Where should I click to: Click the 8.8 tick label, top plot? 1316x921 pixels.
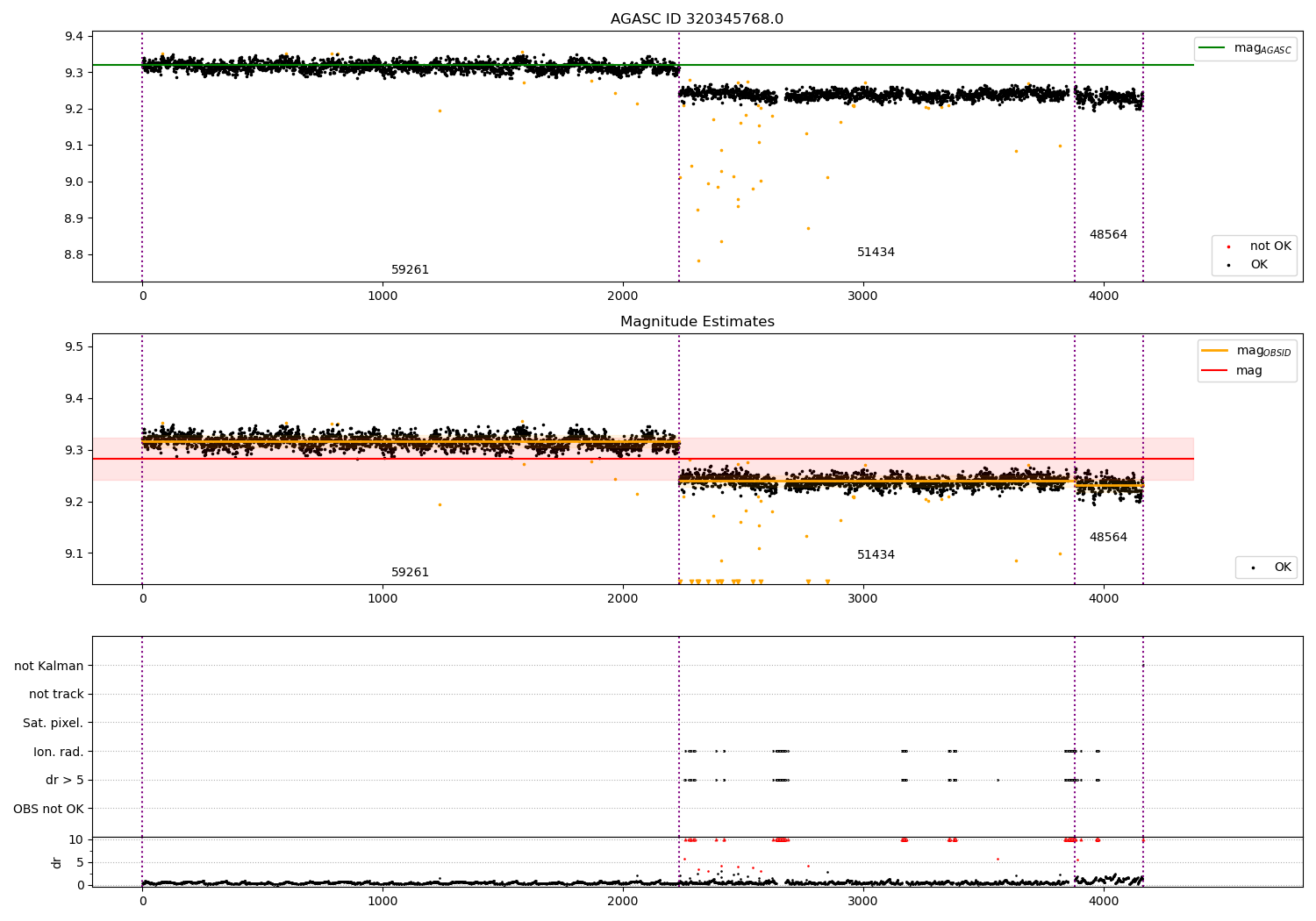click(x=75, y=255)
